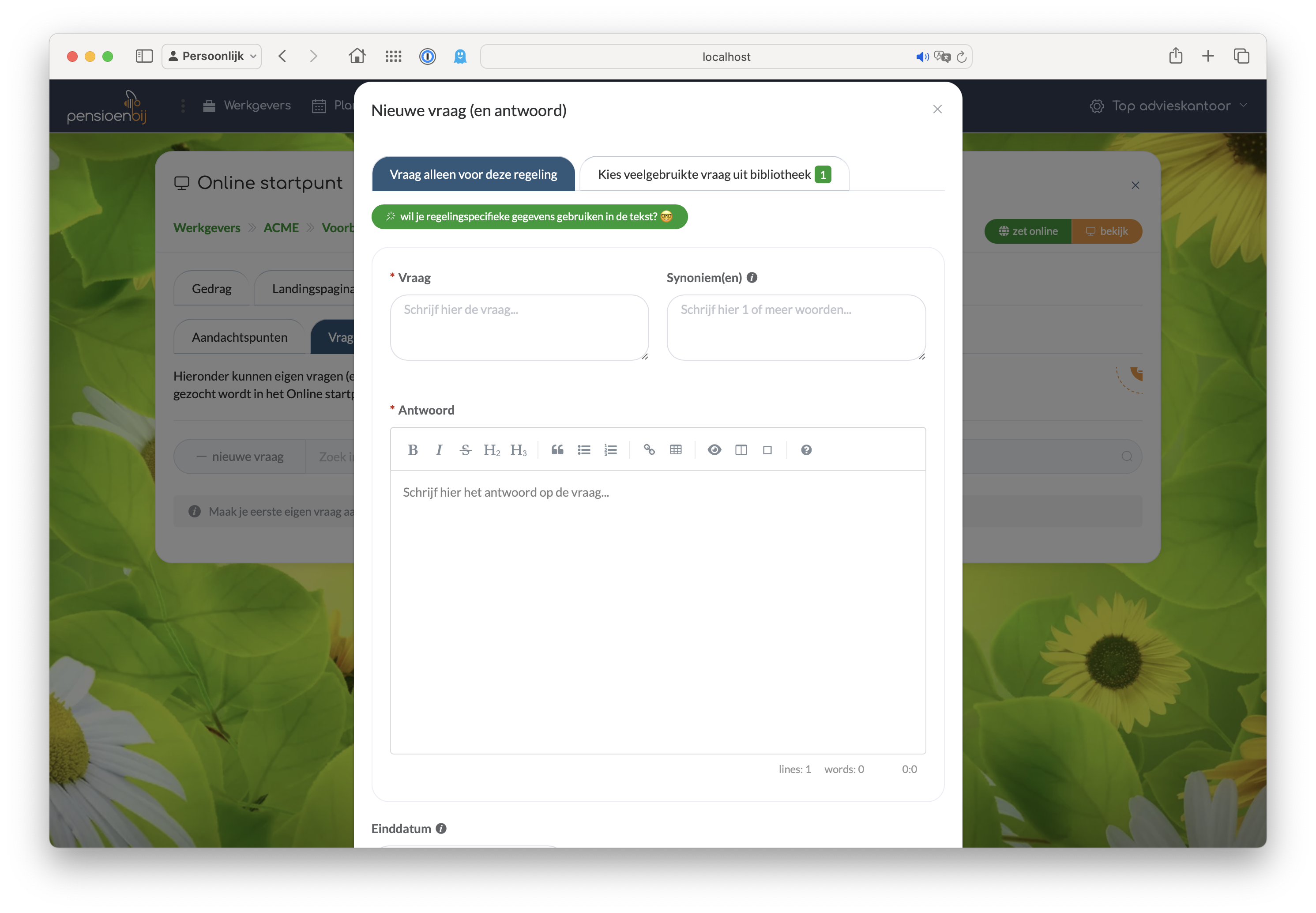Image resolution: width=1316 pixels, height=913 pixels.
Task: Open the Safari apps grid icon
Action: coord(393,56)
